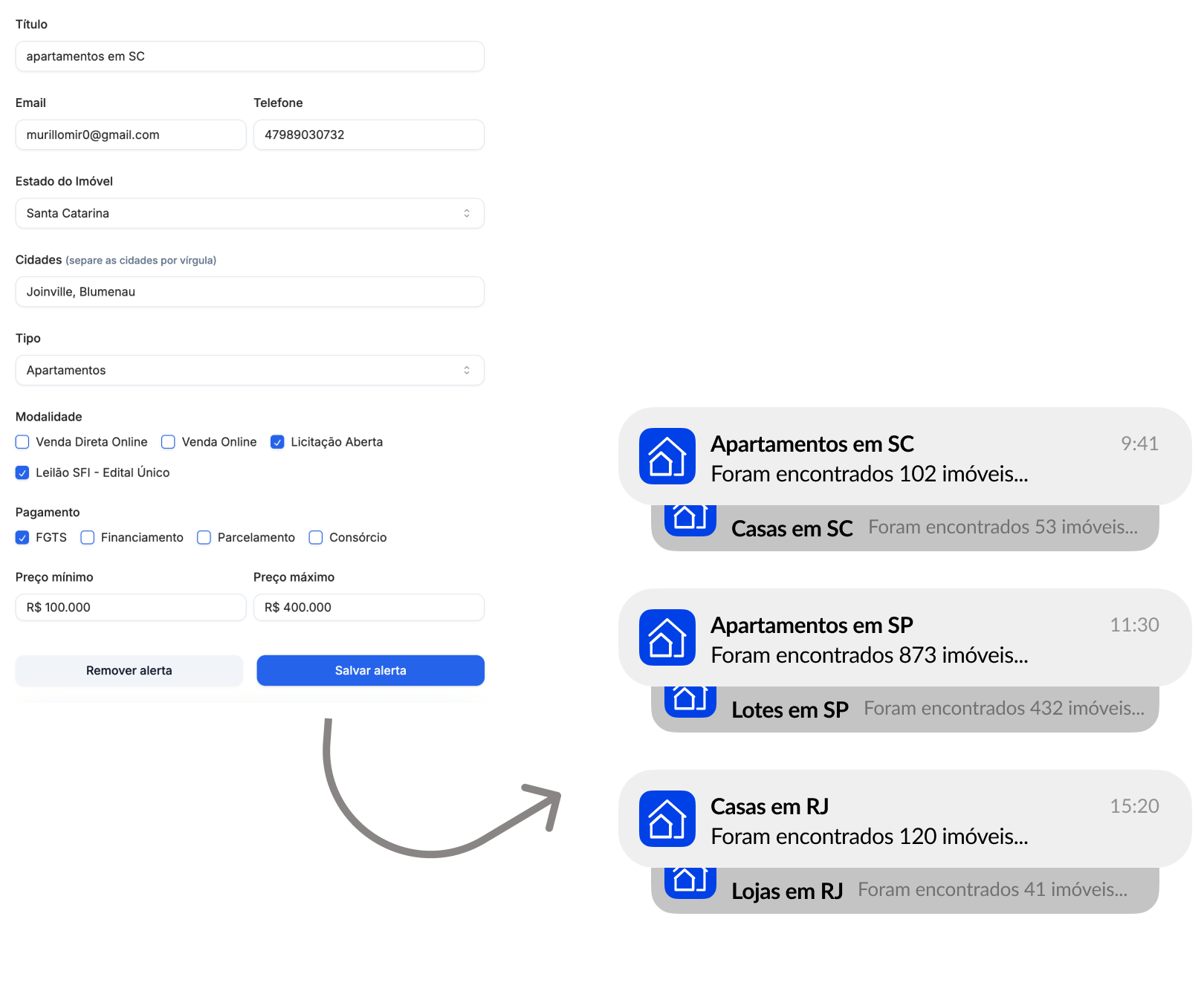This screenshot has width=1204, height=1000.
Task: Click 'Foram encontrados 432 imóveis...' text
Action: tap(1004, 708)
